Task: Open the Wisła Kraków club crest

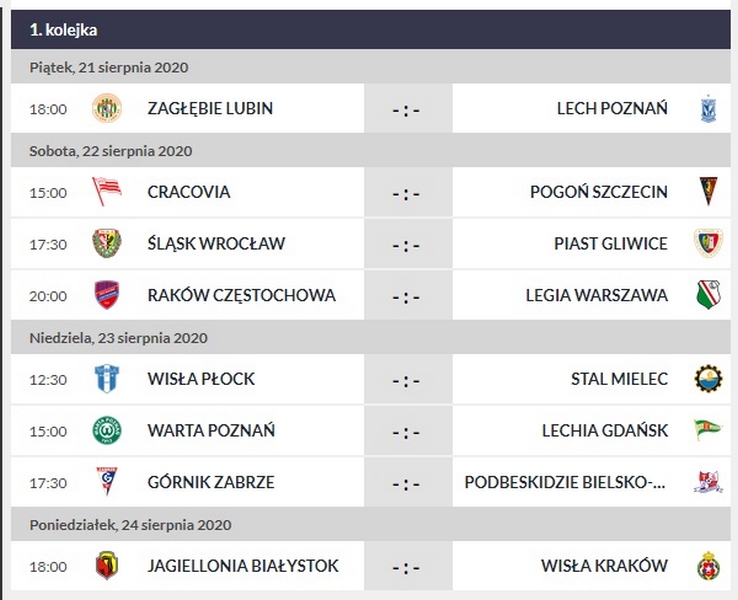Action: [x=708, y=566]
